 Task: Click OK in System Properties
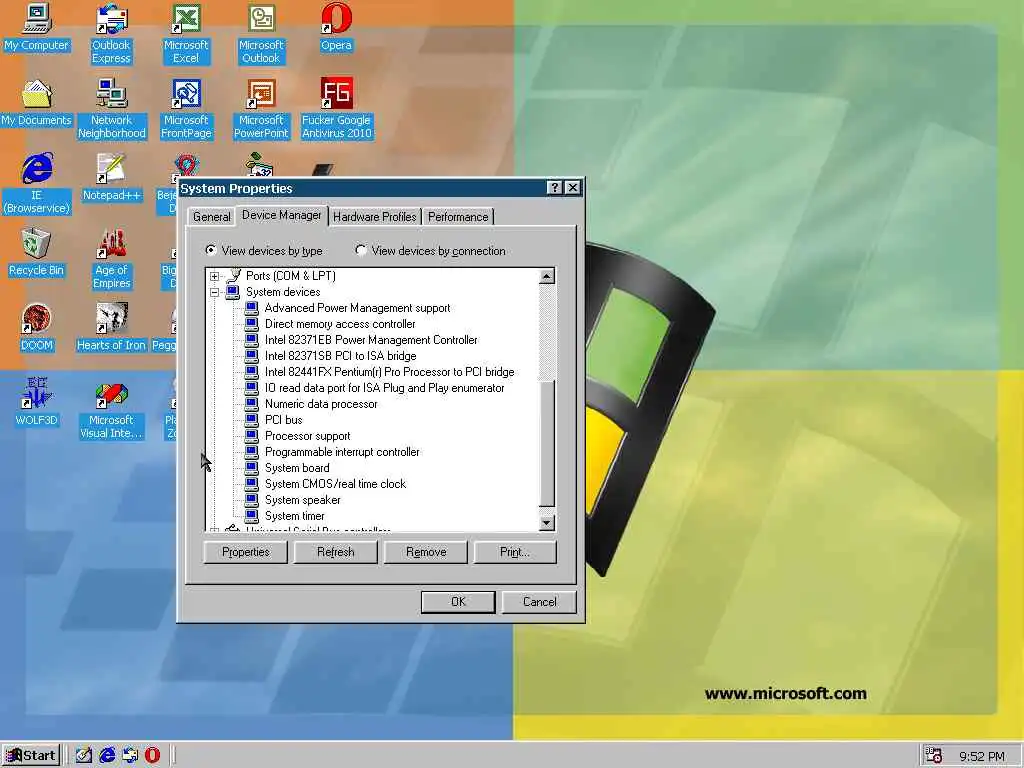tap(458, 601)
